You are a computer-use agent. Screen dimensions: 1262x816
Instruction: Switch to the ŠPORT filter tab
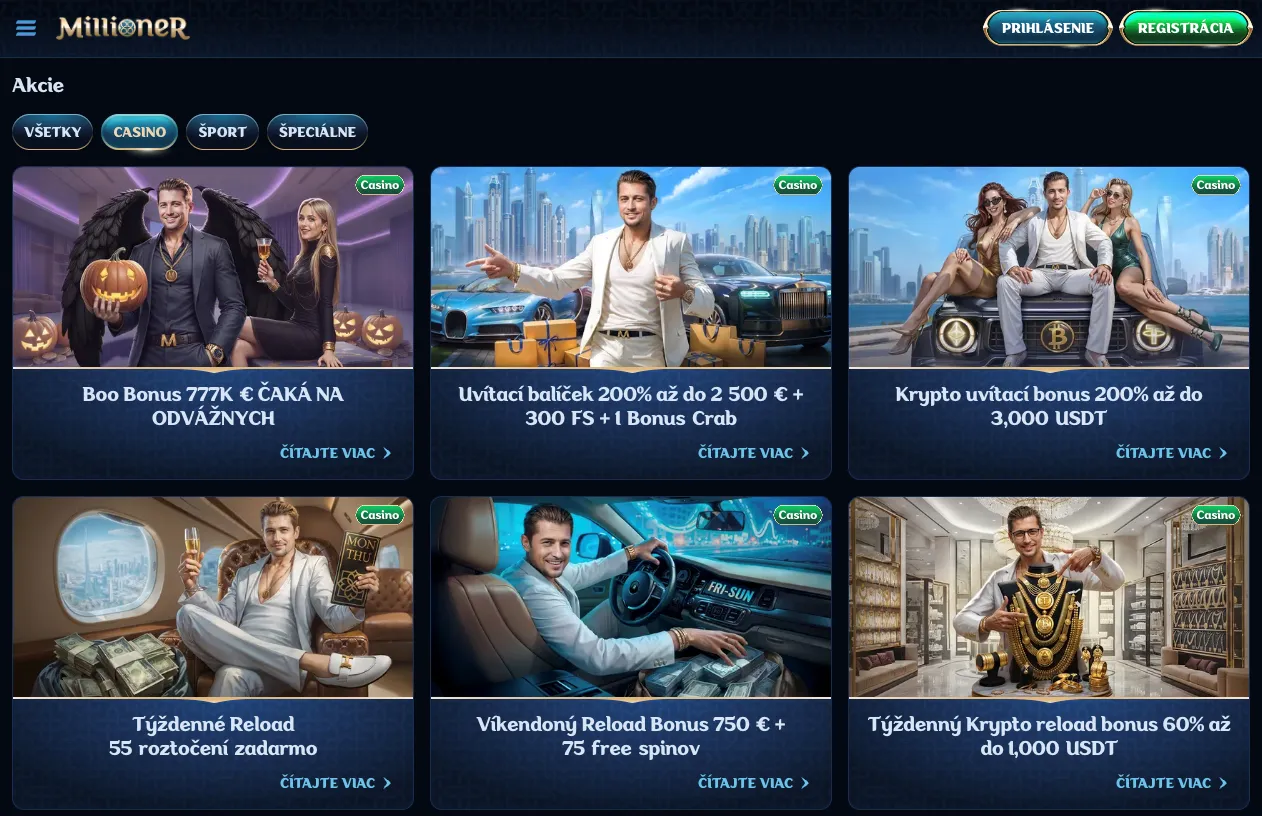tap(223, 132)
